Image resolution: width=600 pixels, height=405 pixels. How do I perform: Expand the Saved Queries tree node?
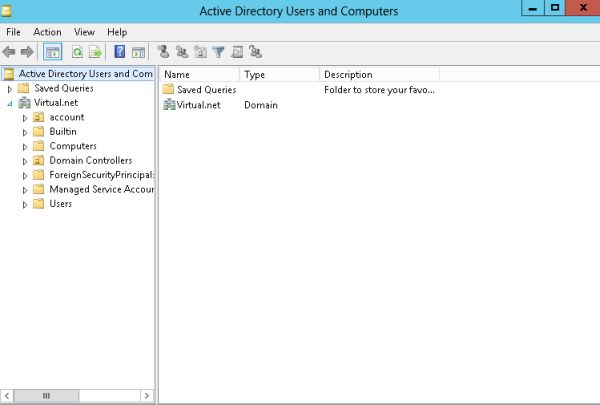click(10, 89)
